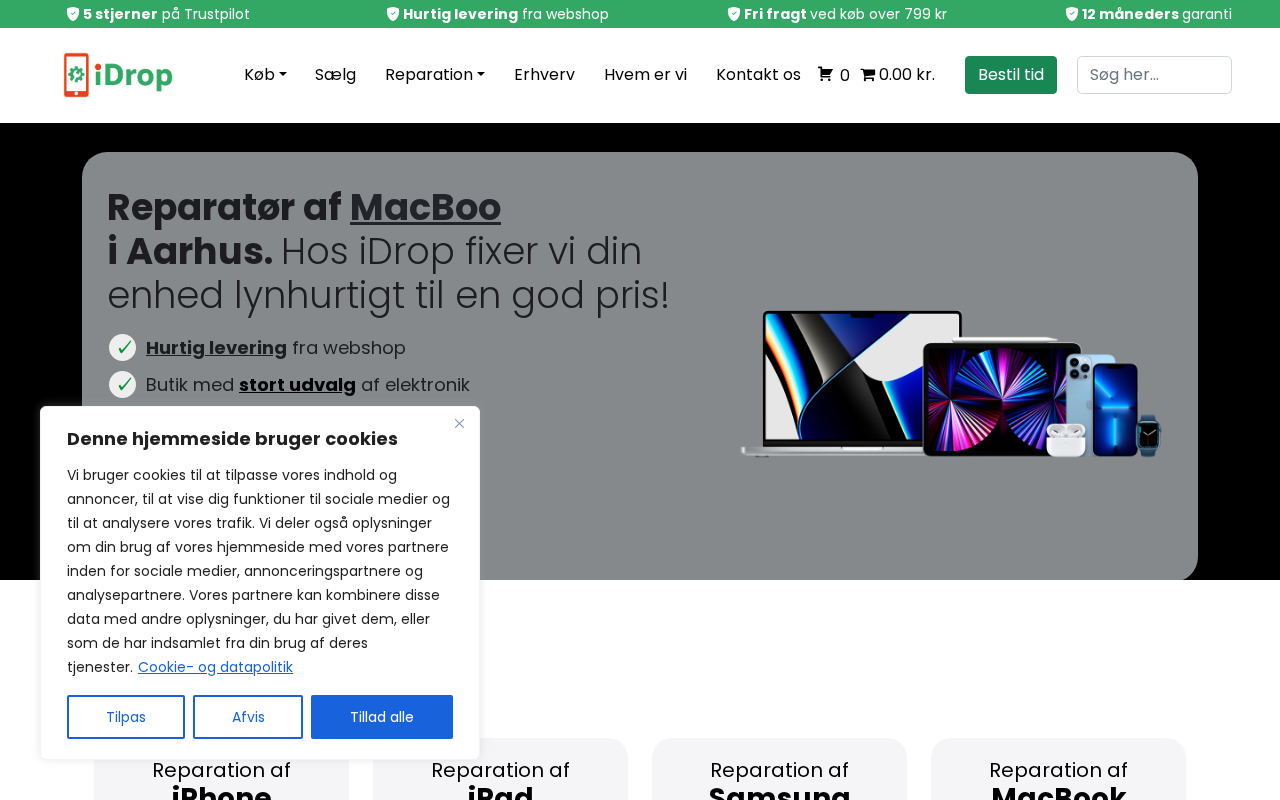Click the shield icon beside Hurtig levering
The height and width of the screenshot is (800, 1280).
pyautogui.click(x=393, y=14)
